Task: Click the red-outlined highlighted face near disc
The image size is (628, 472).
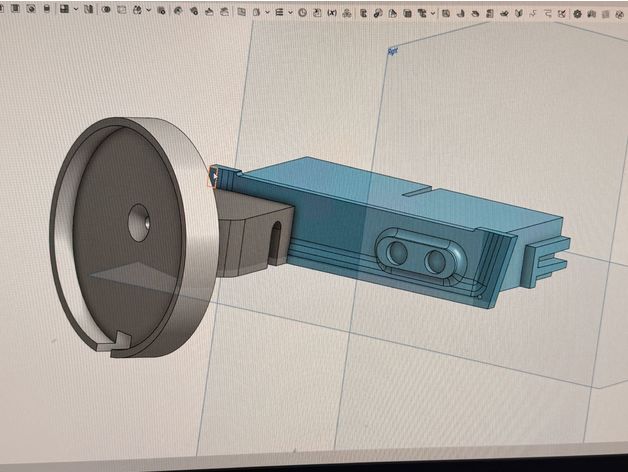Action: [213, 177]
